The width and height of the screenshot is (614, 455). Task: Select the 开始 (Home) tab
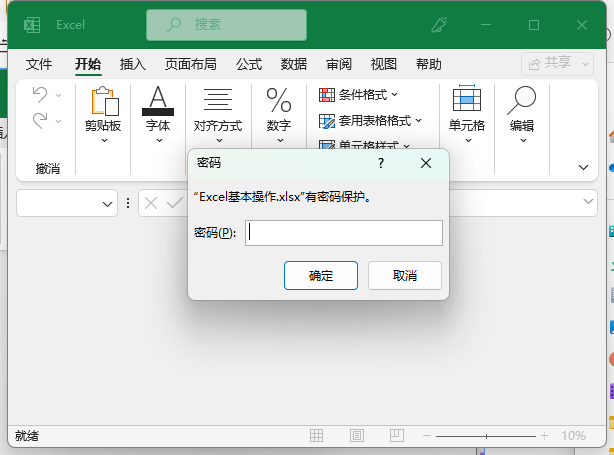[x=88, y=64]
